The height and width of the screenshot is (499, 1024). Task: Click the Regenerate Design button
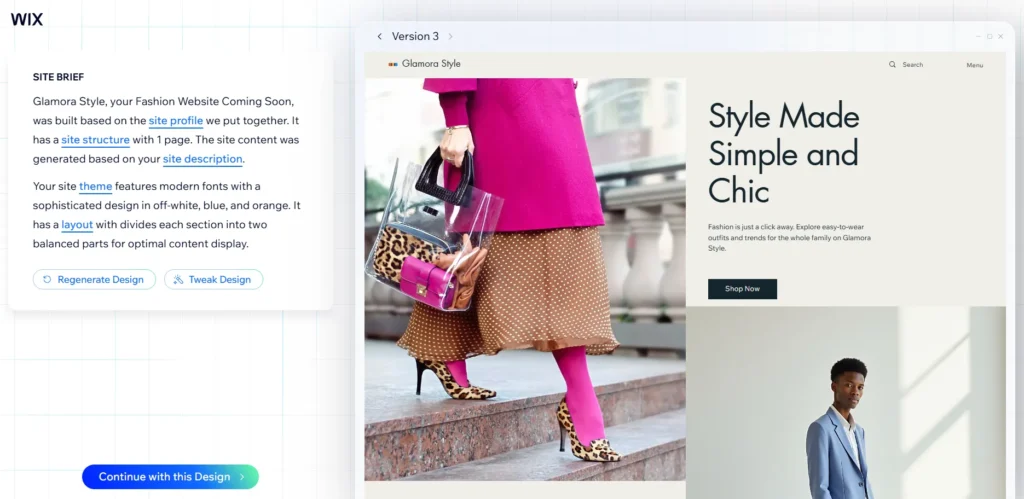coord(95,280)
